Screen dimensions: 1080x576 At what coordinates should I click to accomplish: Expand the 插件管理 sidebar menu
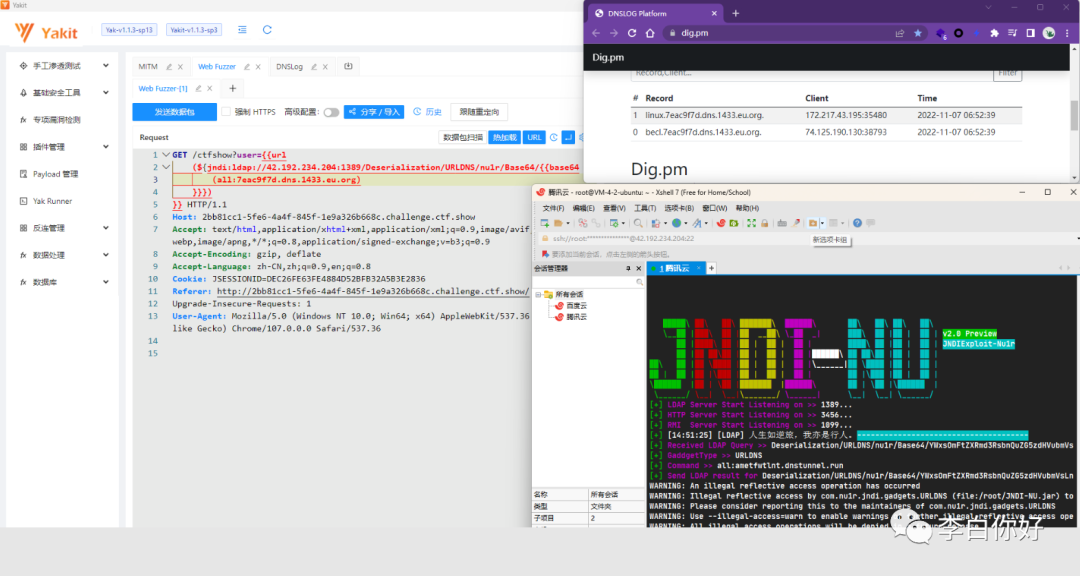pyautogui.click(x=105, y=147)
